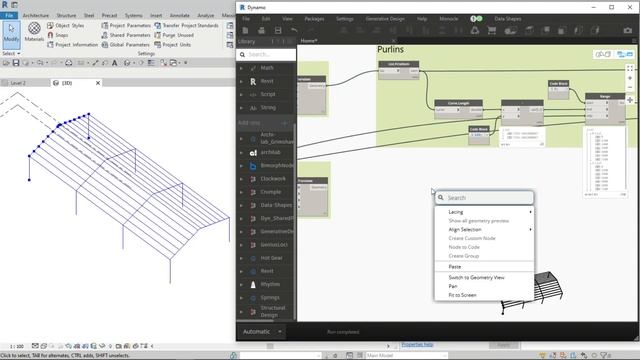The width and height of the screenshot is (640, 360).
Task: Close the {3D} view tab
Action: tap(98, 83)
